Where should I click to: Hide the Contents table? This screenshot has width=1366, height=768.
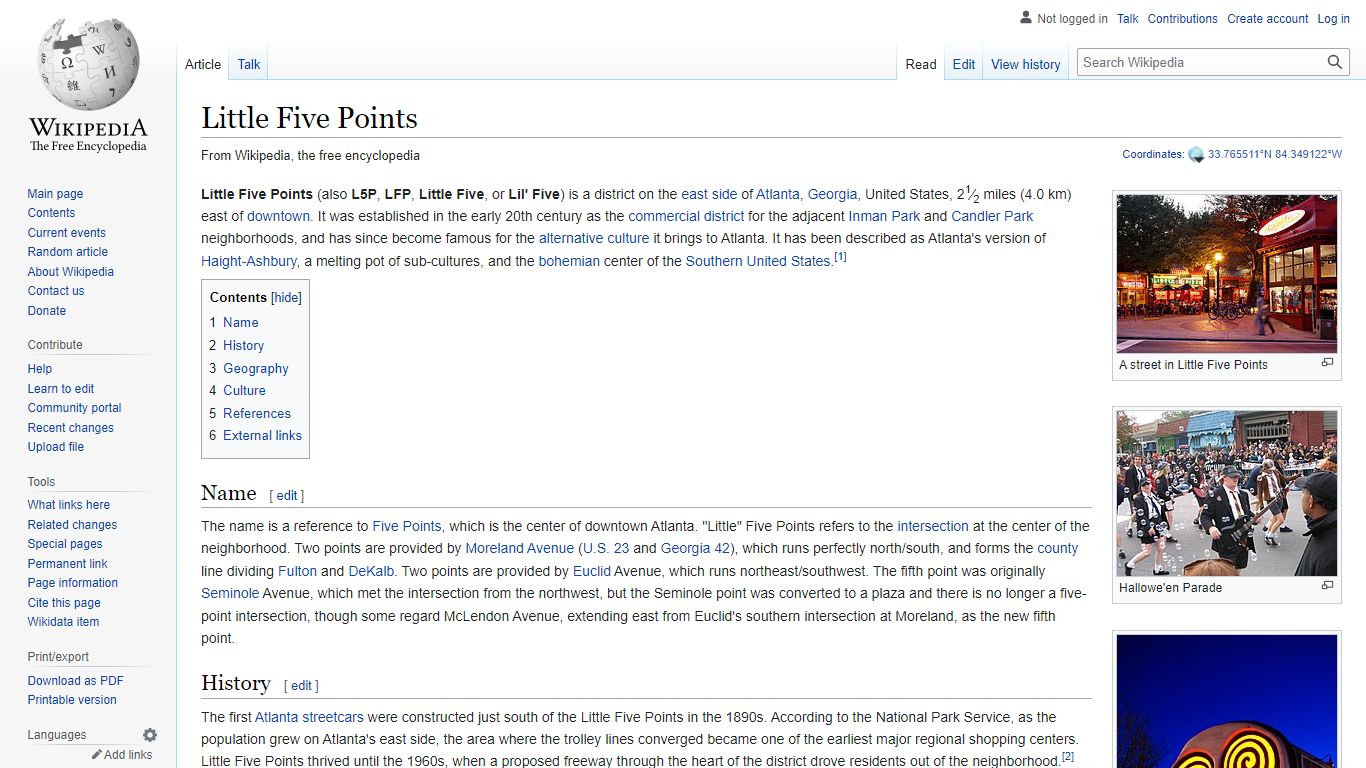(286, 297)
